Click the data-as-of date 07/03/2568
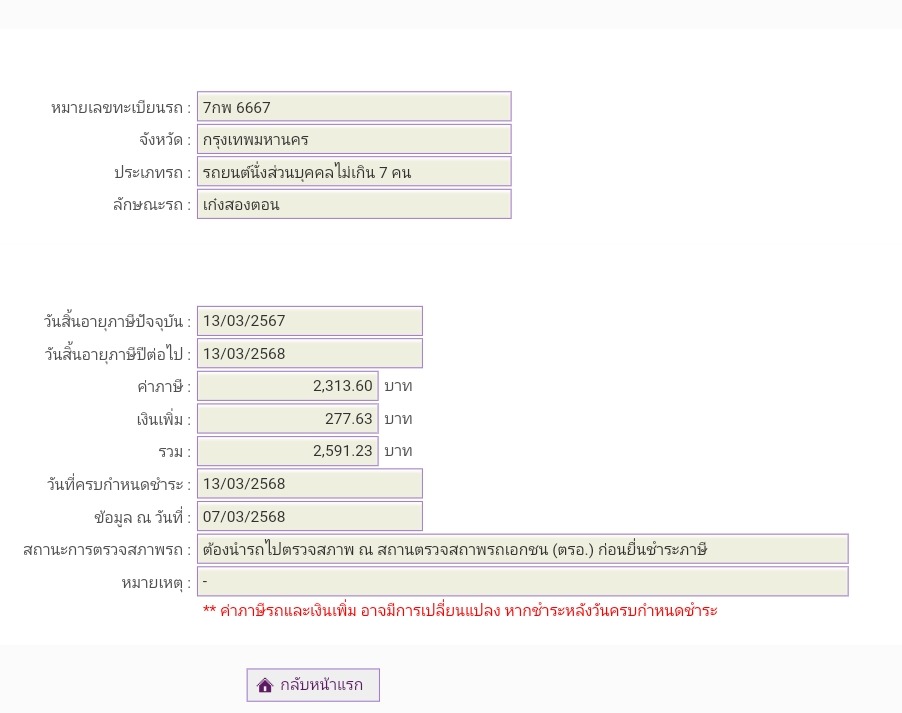This screenshot has width=902, height=713. coord(309,516)
